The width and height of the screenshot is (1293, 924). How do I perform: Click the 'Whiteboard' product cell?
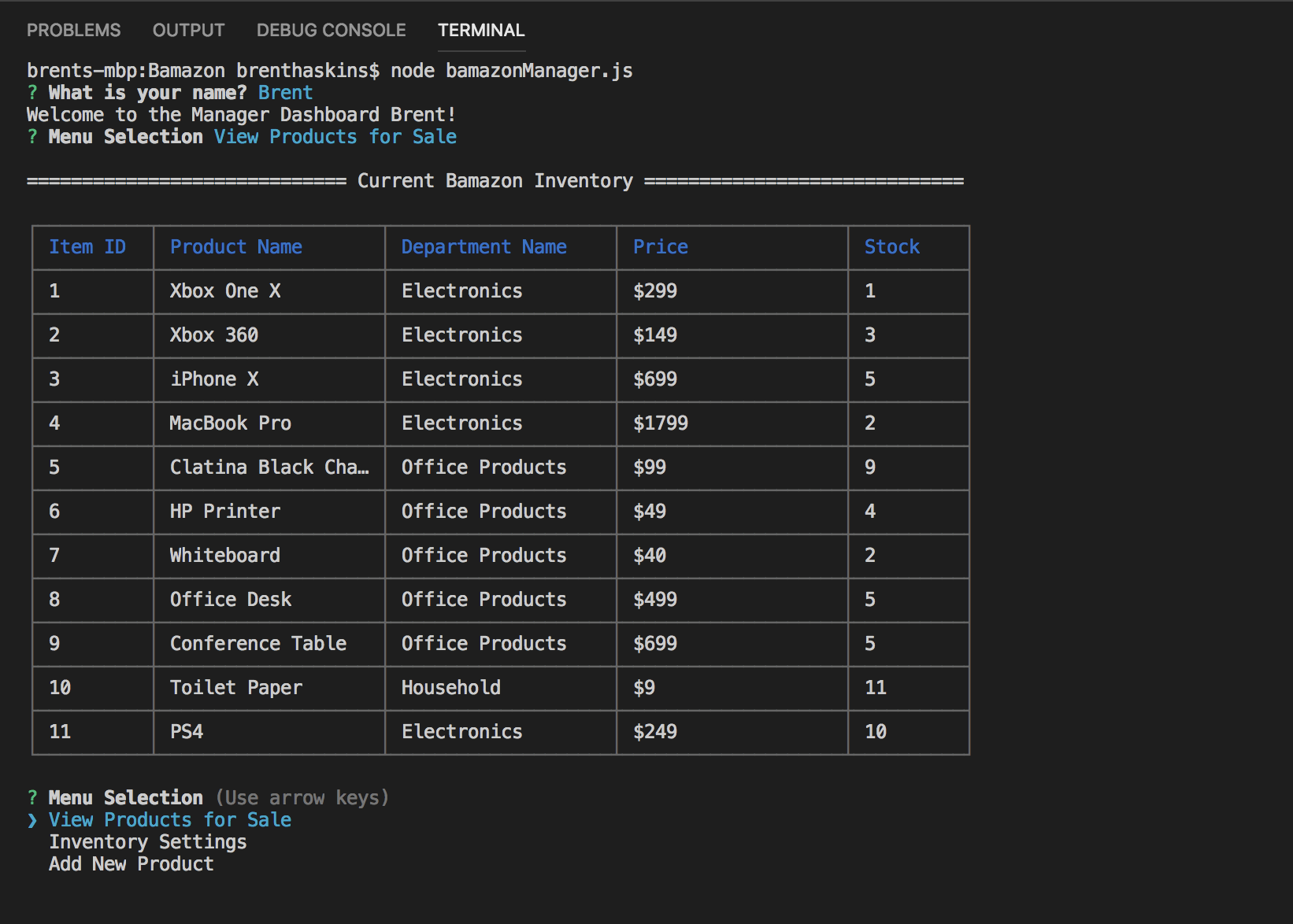[269, 556]
